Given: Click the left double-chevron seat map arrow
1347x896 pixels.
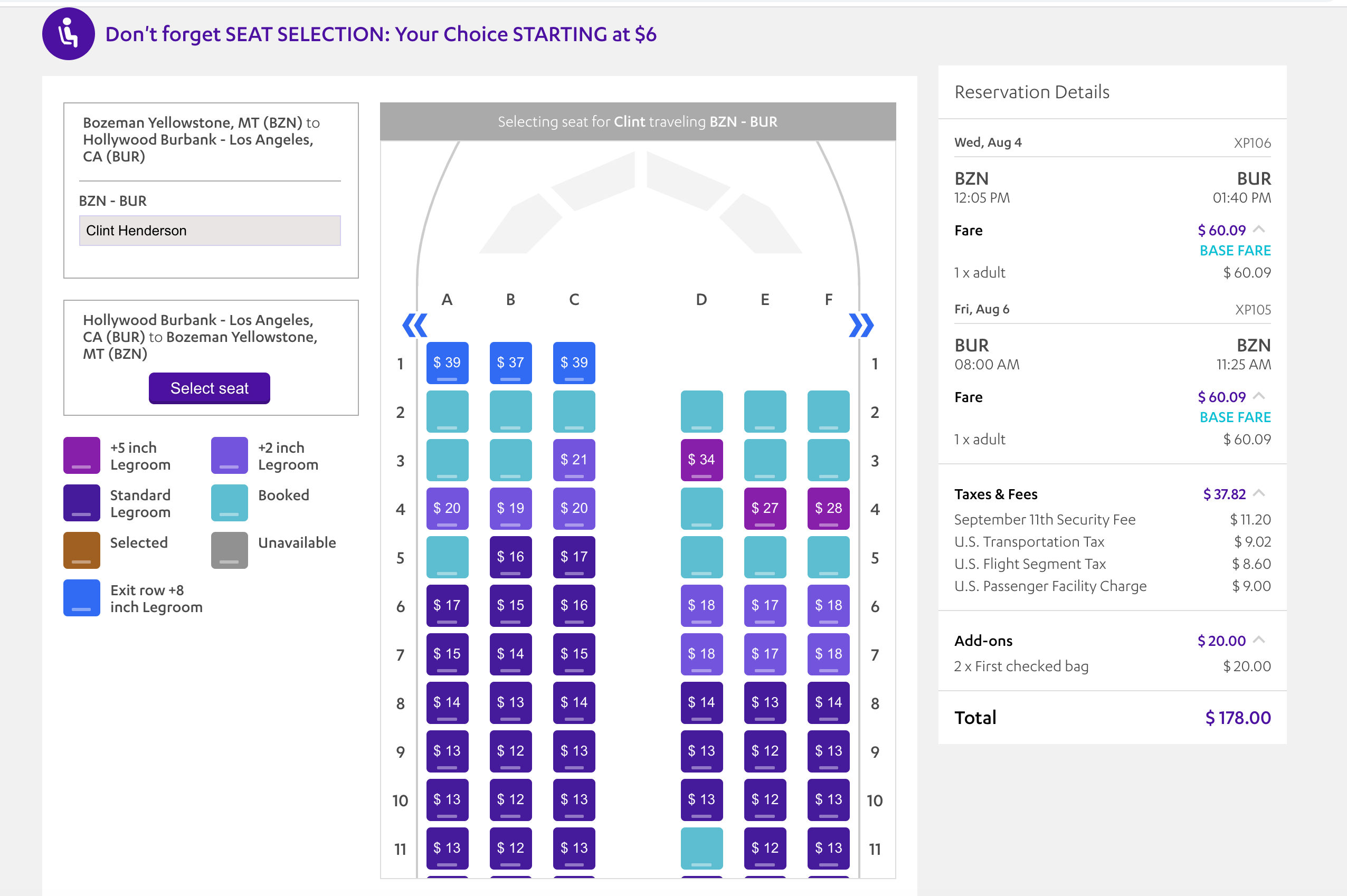Looking at the screenshot, I should coord(414,326).
